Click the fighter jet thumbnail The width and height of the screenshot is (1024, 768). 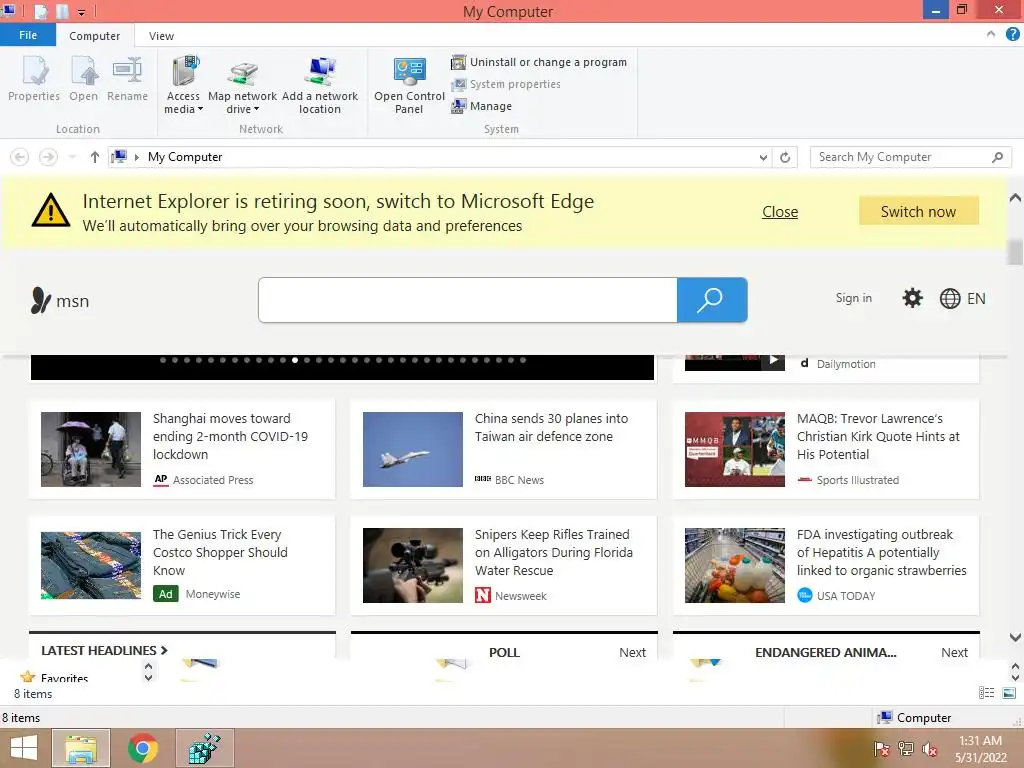[413, 449]
